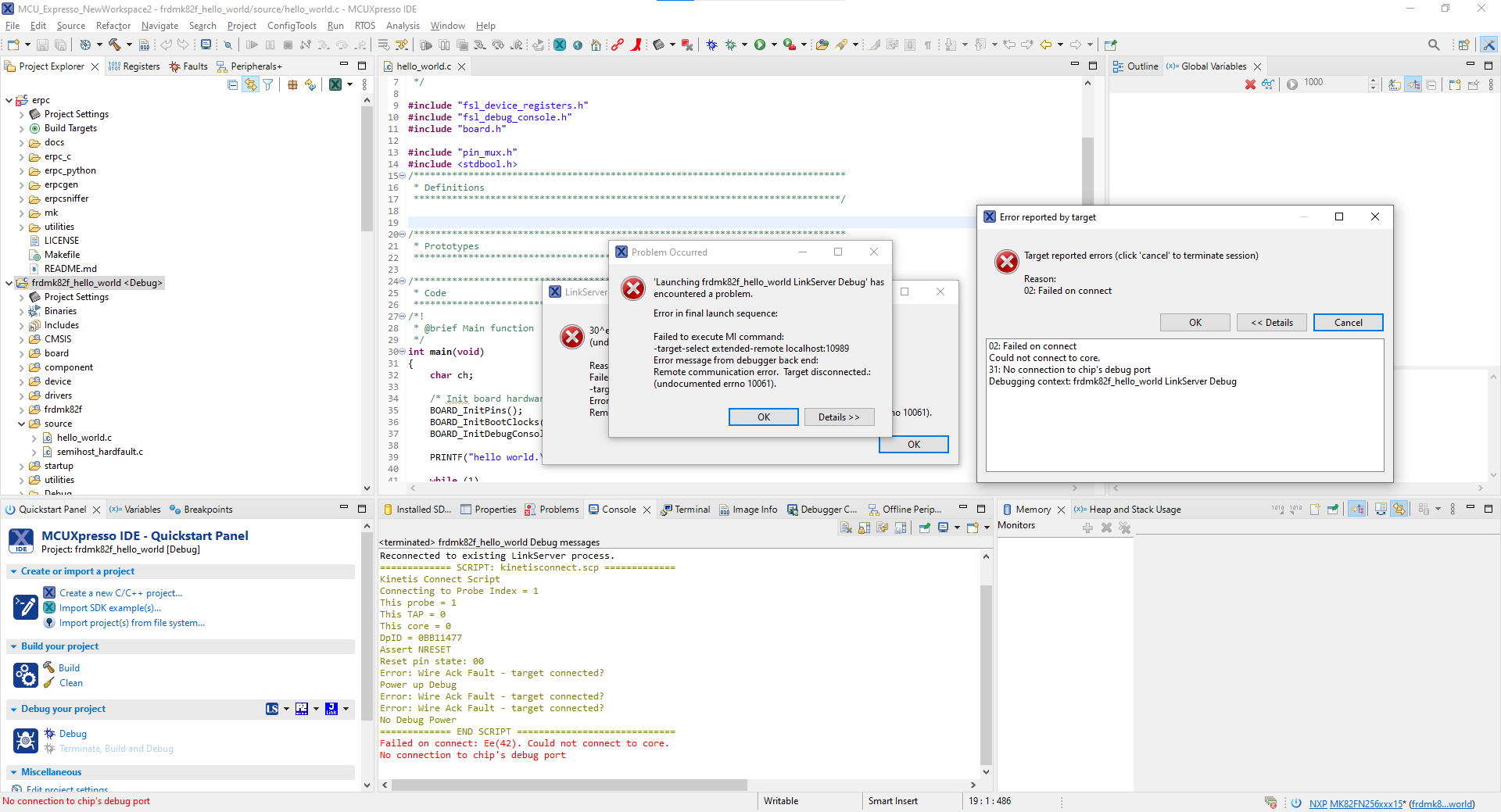
Task: Switch to the Terminal tab
Action: [x=691, y=509]
